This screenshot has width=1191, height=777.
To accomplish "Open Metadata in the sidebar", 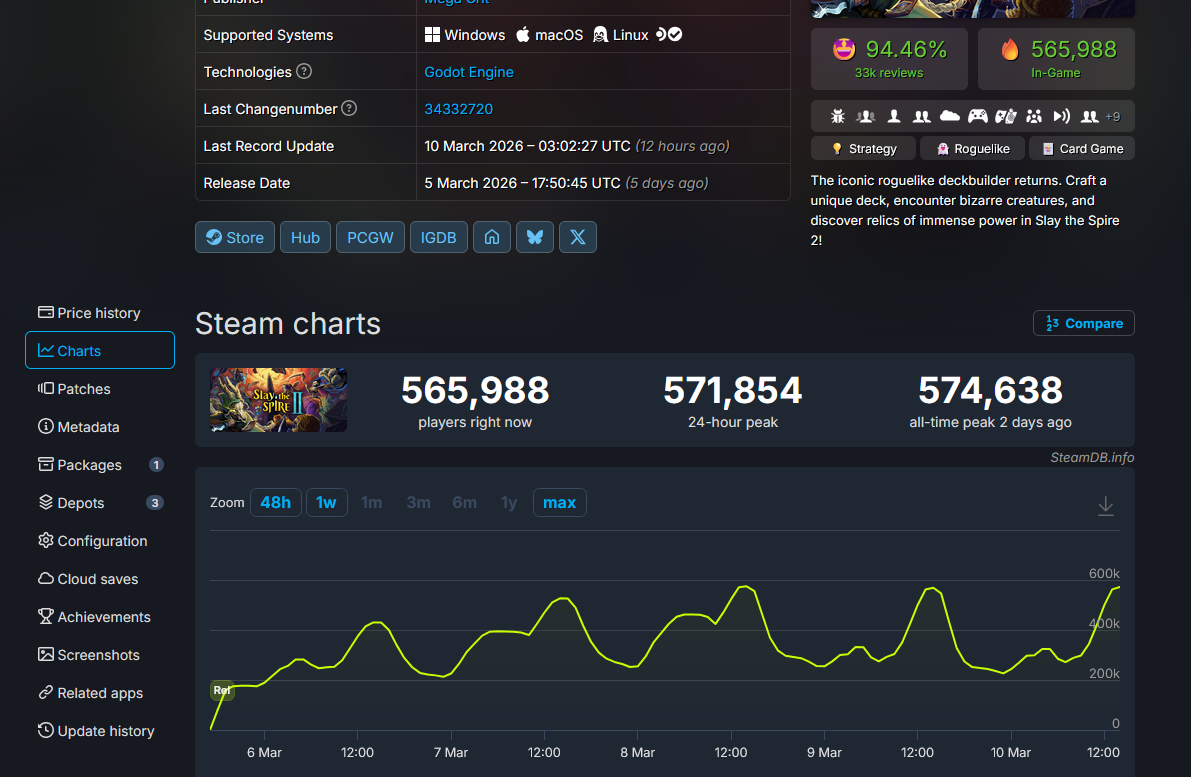I will [x=100, y=427].
